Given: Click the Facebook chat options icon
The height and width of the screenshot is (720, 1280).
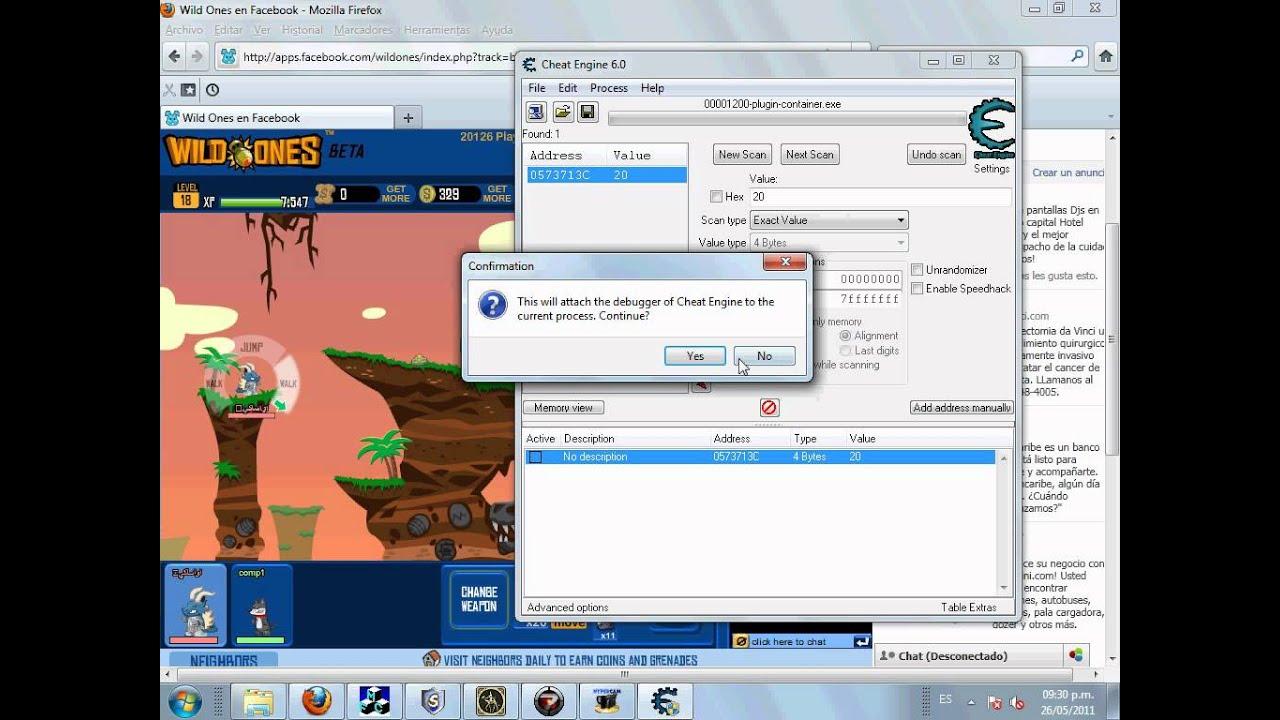Looking at the screenshot, I should coord(1076,656).
